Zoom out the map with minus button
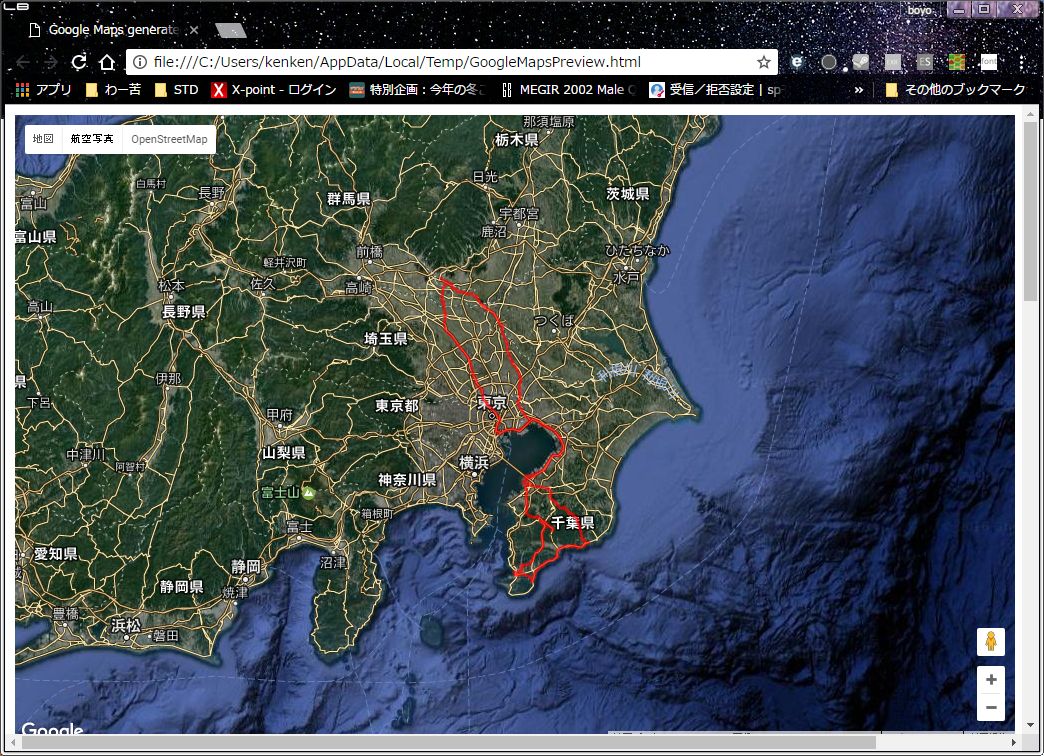The height and width of the screenshot is (756, 1044). tap(991, 707)
